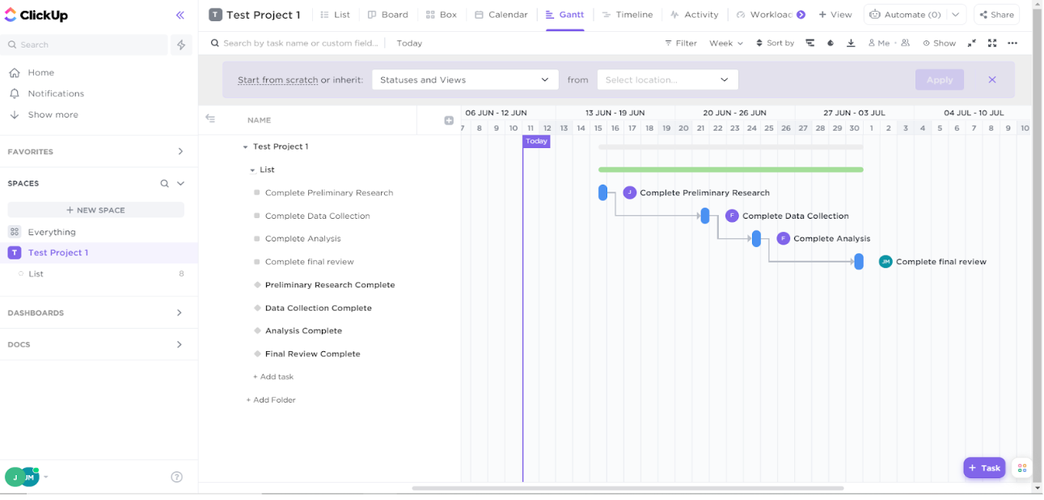
Task: Collapse the Test Project 1 tree node
Action: point(246,147)
